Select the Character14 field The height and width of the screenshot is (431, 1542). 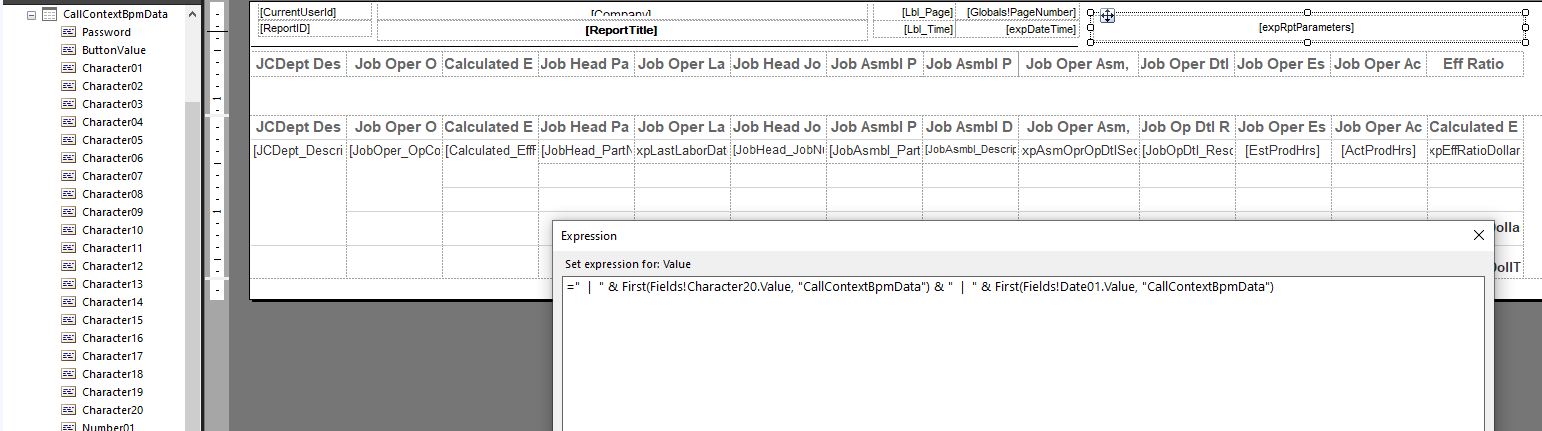pos(112,302)
